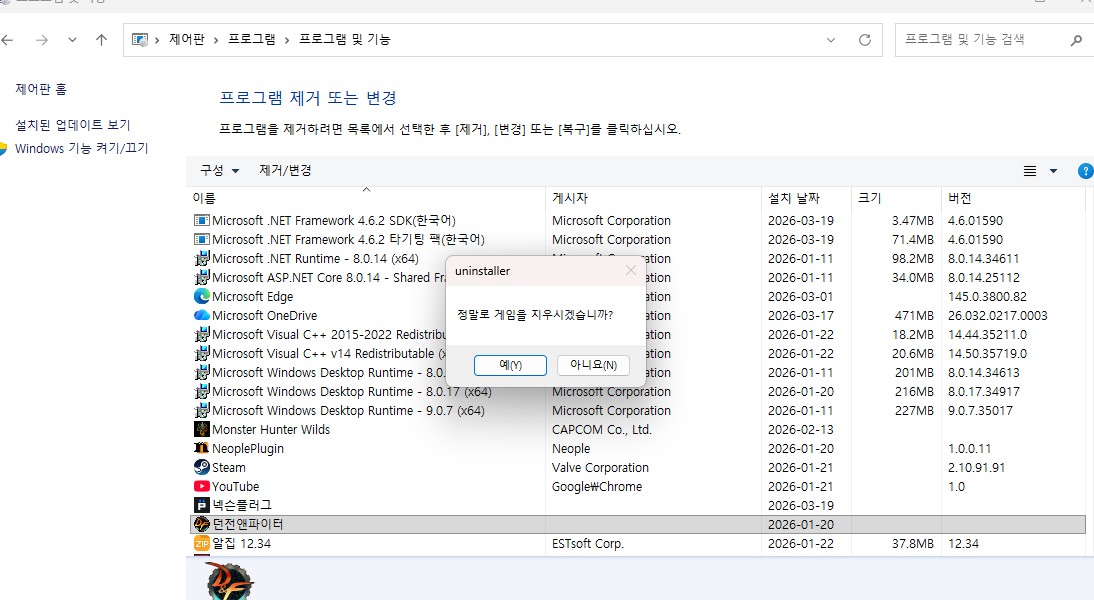Click the Steam app icon in list
The image size is (1094, 600).
tap(201, 467)
